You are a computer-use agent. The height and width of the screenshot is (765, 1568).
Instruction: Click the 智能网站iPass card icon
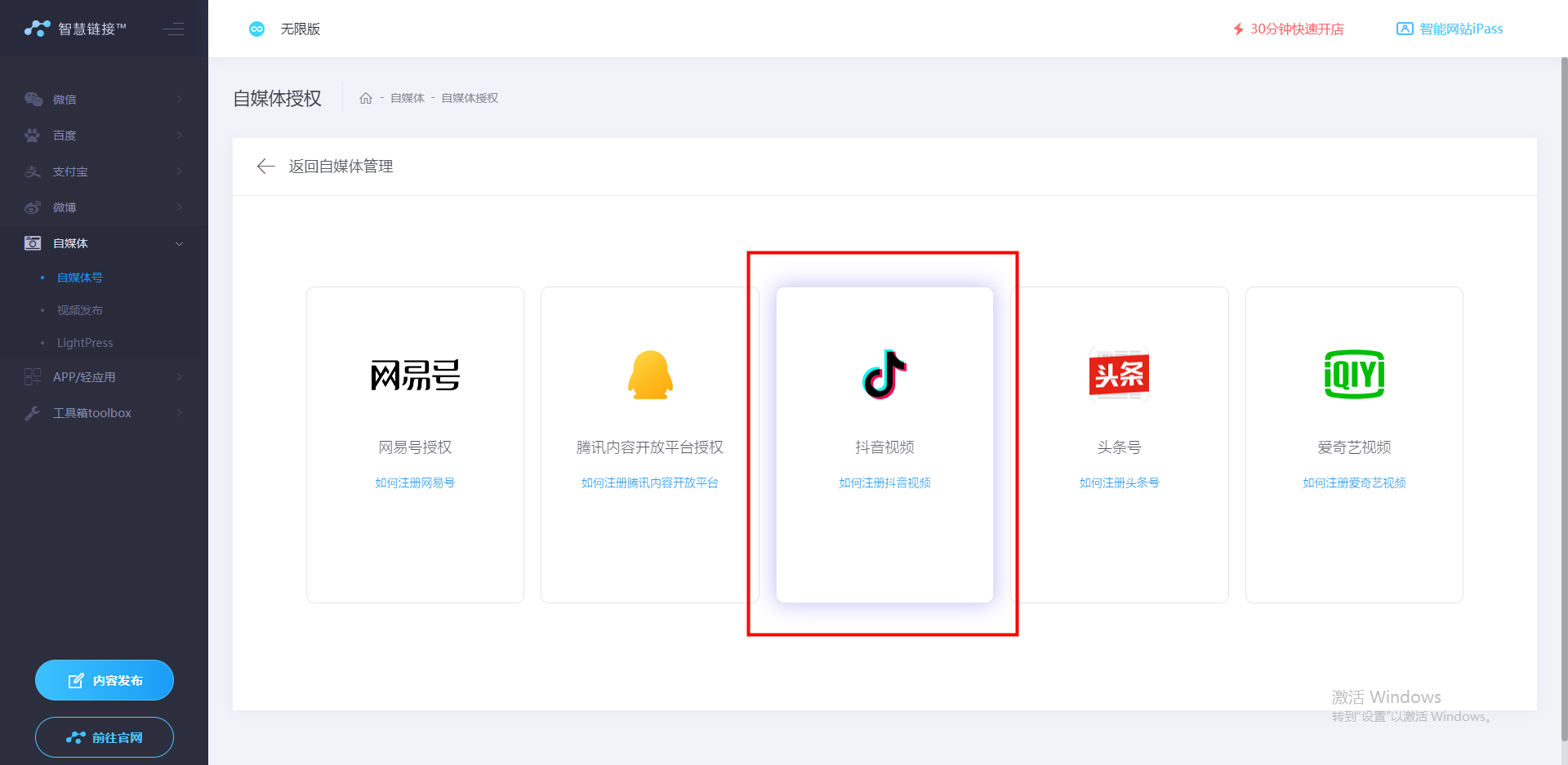1405,29
